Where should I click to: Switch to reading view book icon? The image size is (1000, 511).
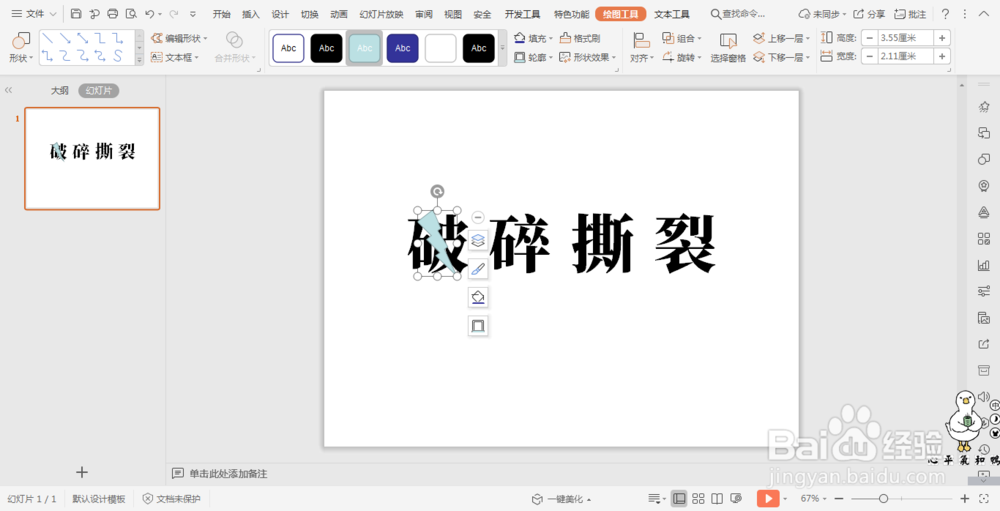coord(717,498)
